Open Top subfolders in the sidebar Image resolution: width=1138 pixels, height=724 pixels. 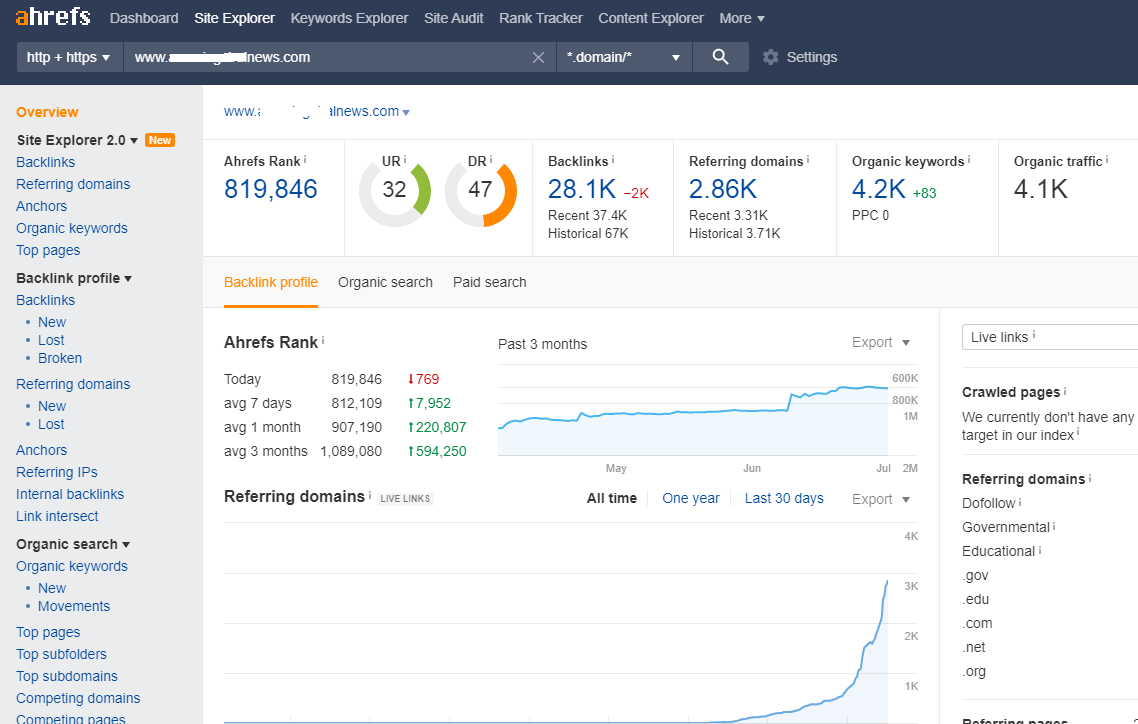point(62,654)
